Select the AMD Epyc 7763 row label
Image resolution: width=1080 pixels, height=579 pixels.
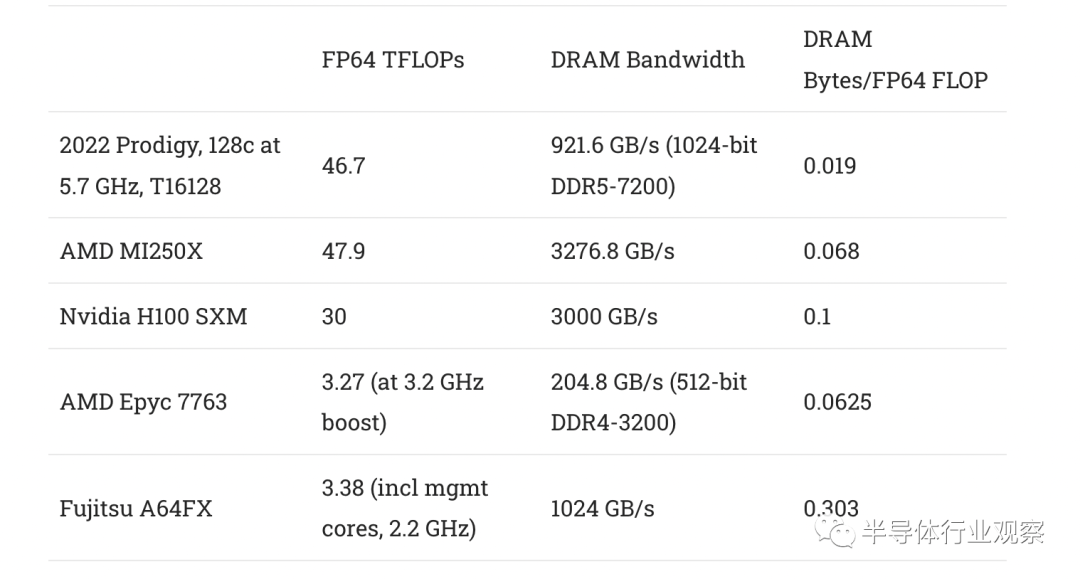pyautogui.click(x=143, y=402)
